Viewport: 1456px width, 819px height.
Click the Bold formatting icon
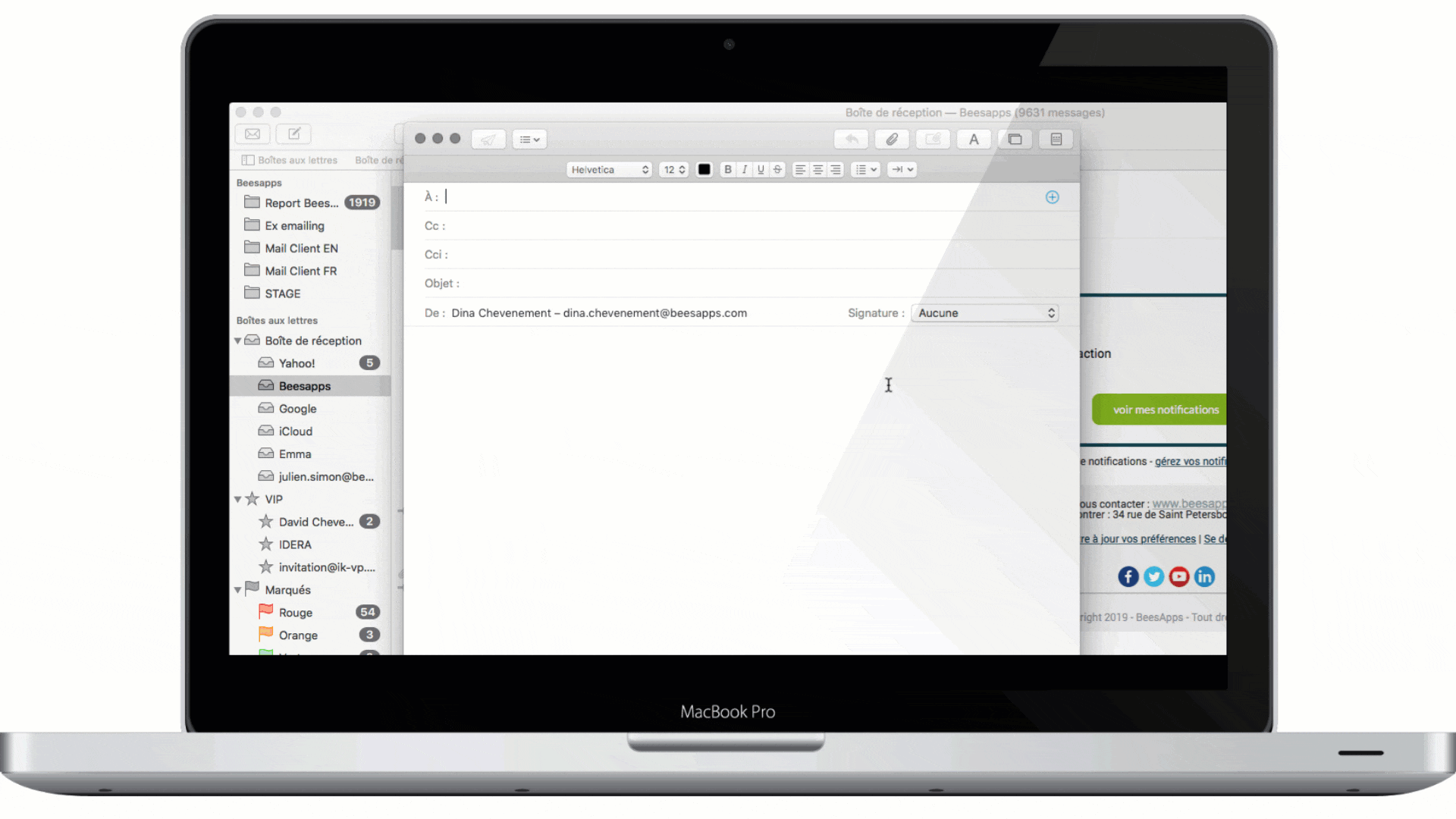pyautogui.click(x=728, y=168)
